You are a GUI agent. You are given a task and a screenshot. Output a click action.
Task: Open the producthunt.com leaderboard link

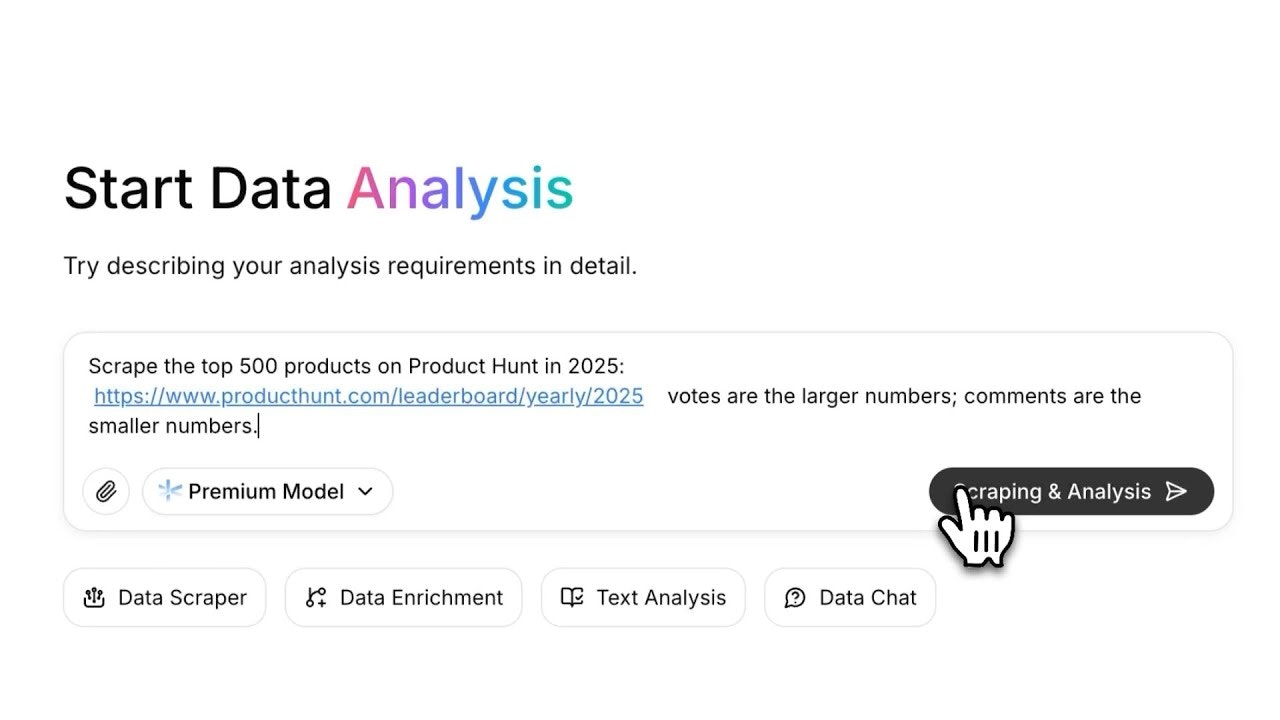[368, 396]
